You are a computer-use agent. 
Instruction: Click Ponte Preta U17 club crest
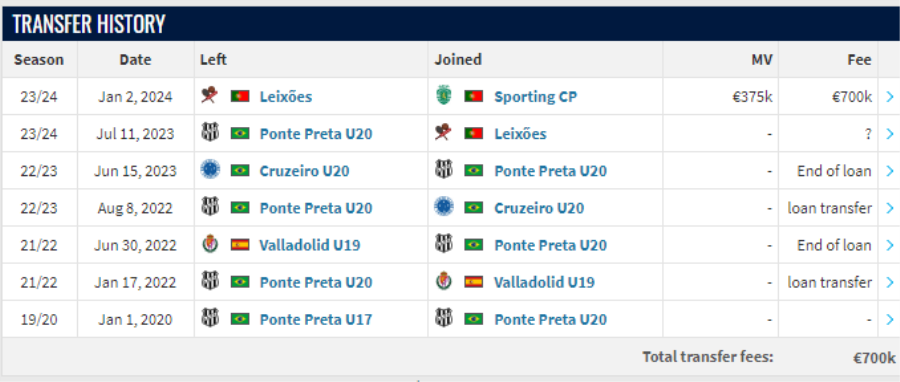tap(210, 319)
